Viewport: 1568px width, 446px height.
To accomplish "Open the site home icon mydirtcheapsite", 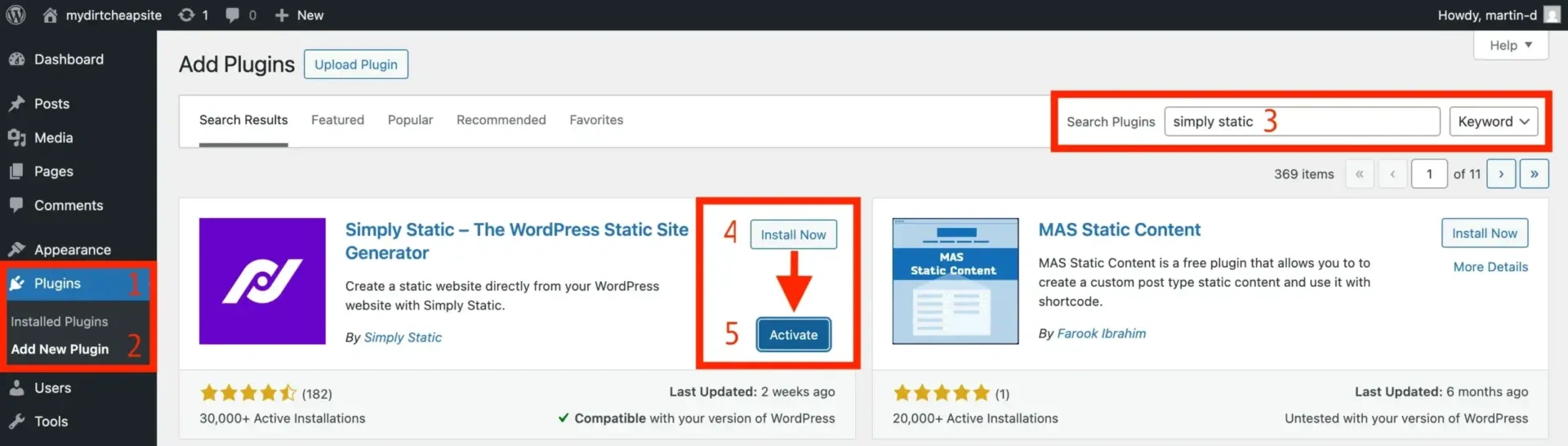I will click(x=50, y=15).
